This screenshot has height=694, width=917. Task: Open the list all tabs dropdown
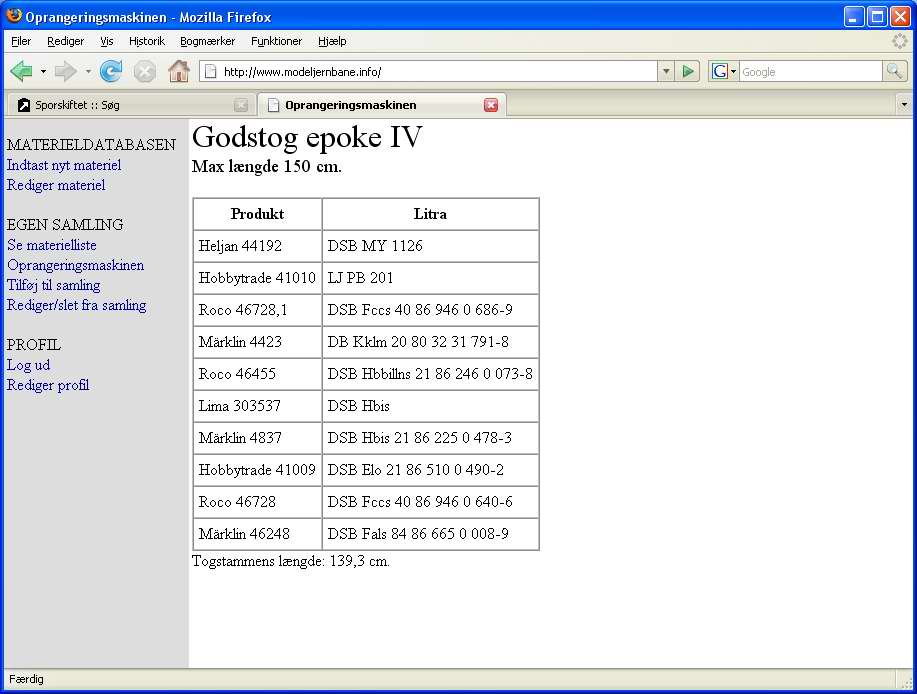(x=904, y=105)
